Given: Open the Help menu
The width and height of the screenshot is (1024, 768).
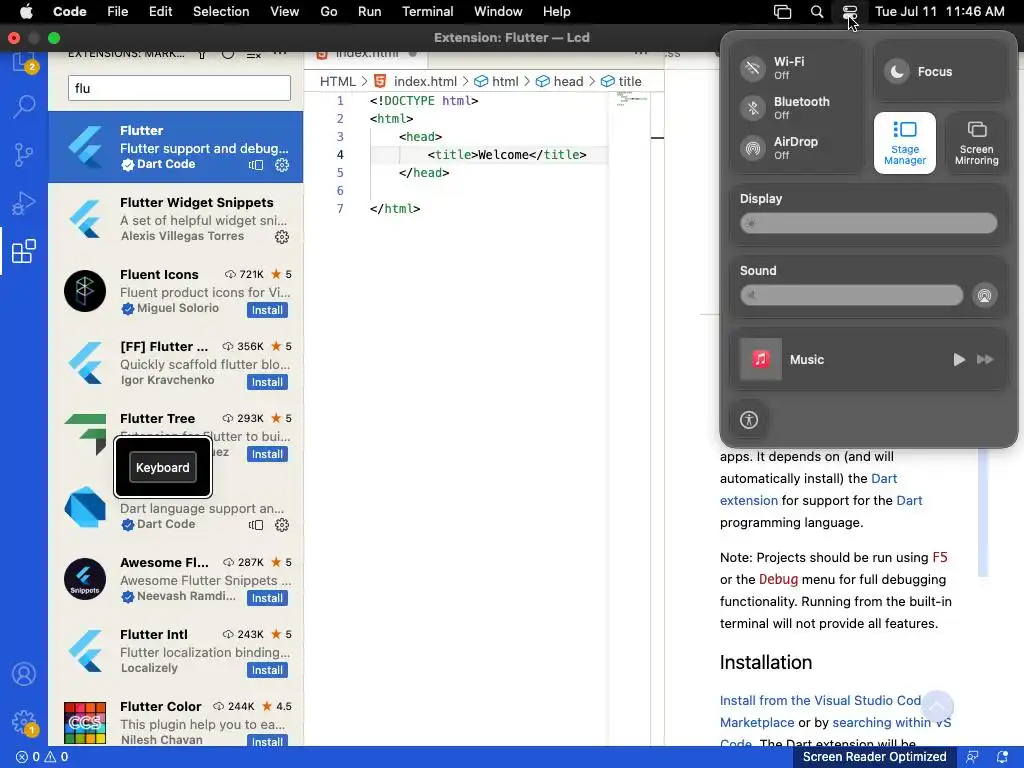Looking at the screenshot, I should (556, 12).
